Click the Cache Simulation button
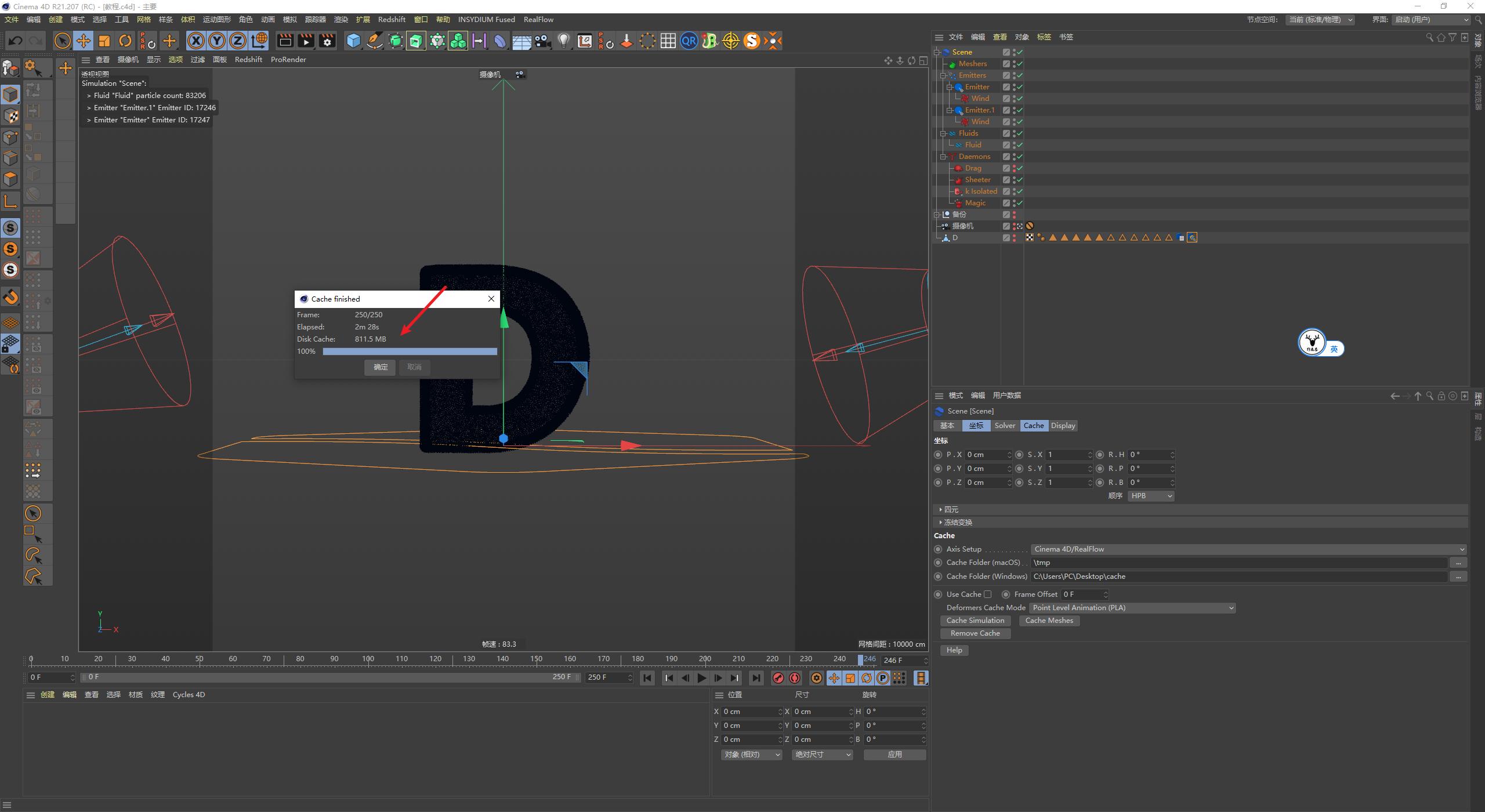 pos(975,620)
